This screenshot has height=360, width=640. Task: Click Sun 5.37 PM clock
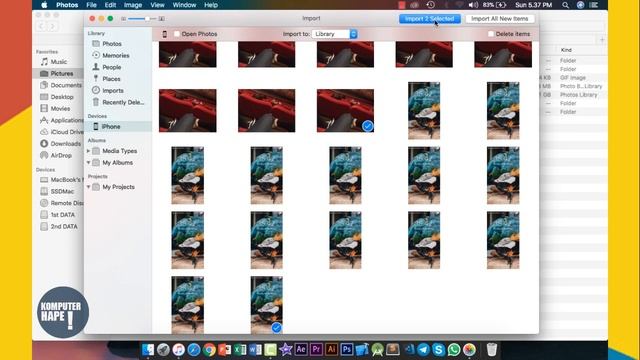[533, 5]
